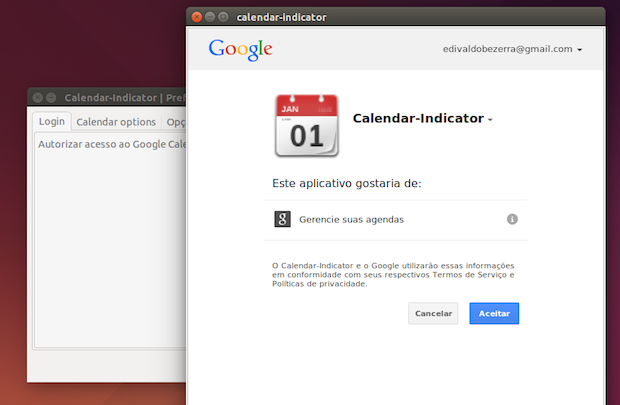Select the partially hidden Opç tab in Preferences
Screen dimensions: 620x405
tap(175, 122)
